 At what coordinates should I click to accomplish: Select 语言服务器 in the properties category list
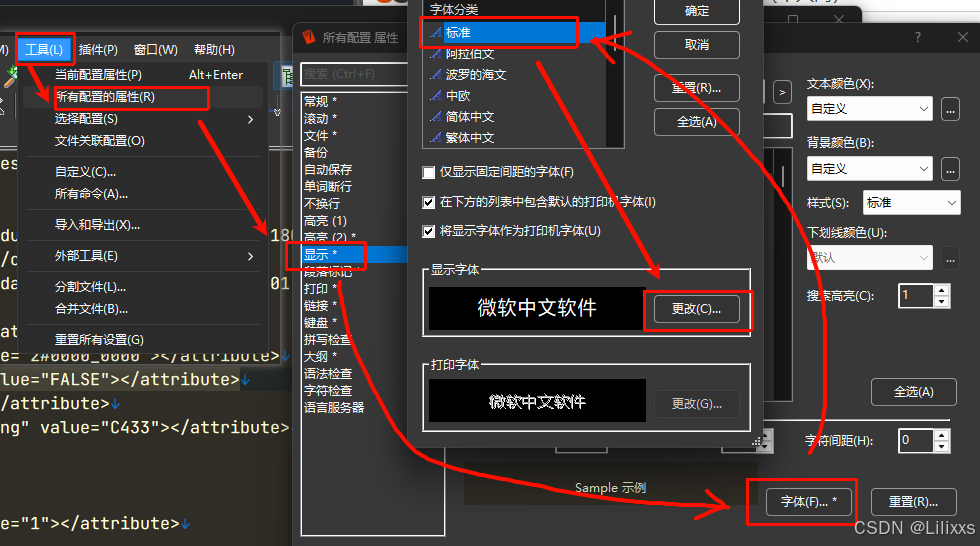click(334, 407)
